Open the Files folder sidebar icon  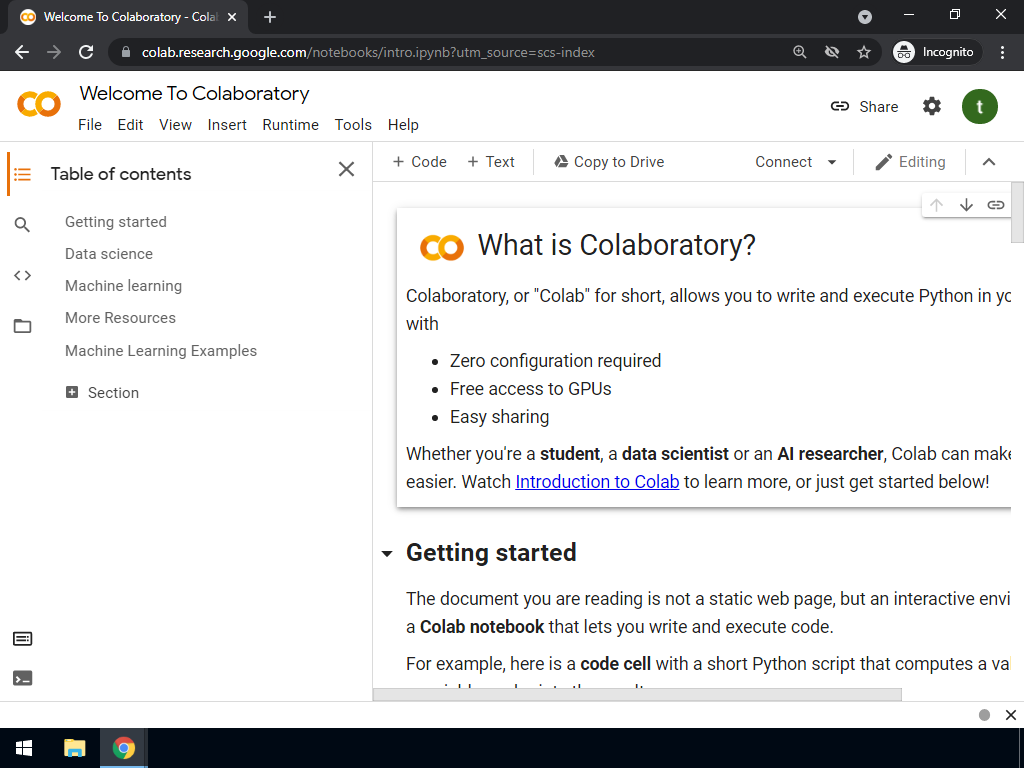22,326
